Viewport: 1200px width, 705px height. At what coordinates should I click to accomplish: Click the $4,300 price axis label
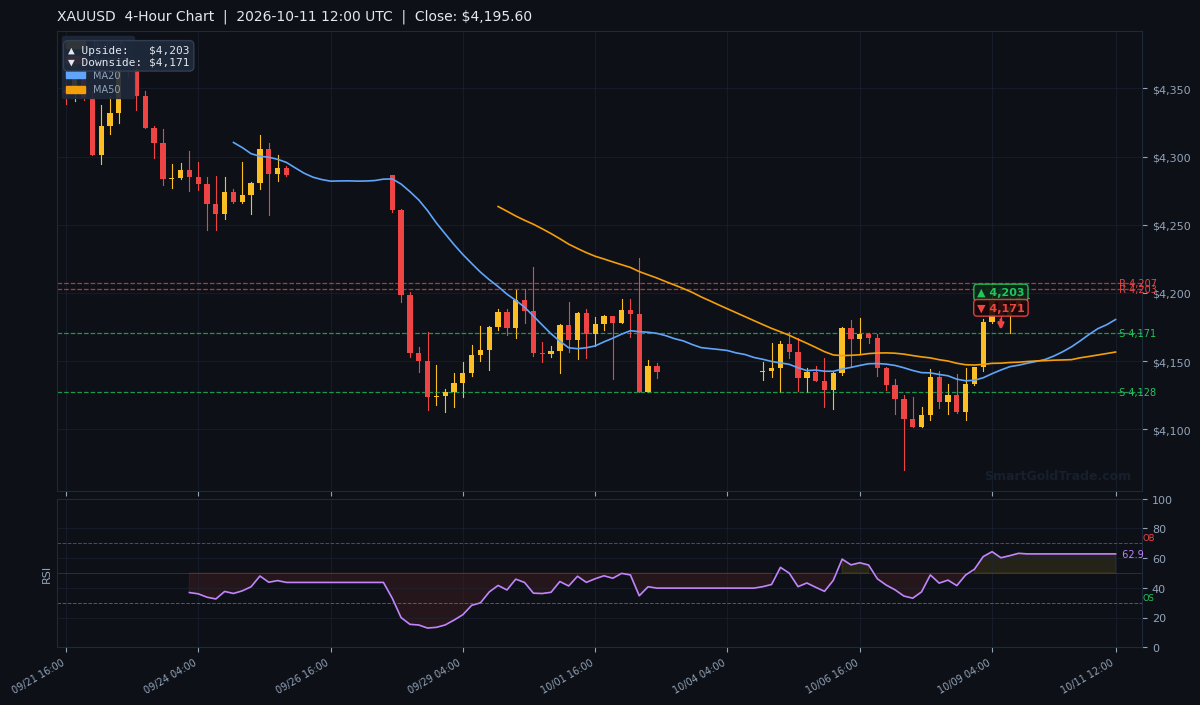pyautogui.click(x=1171, y=158)
